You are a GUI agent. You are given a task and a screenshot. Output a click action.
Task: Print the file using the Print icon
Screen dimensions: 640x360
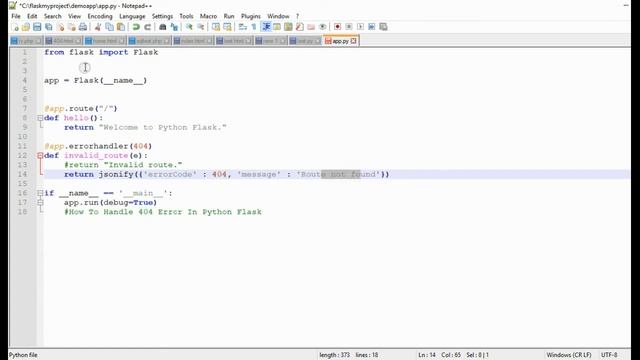[83, 27]
